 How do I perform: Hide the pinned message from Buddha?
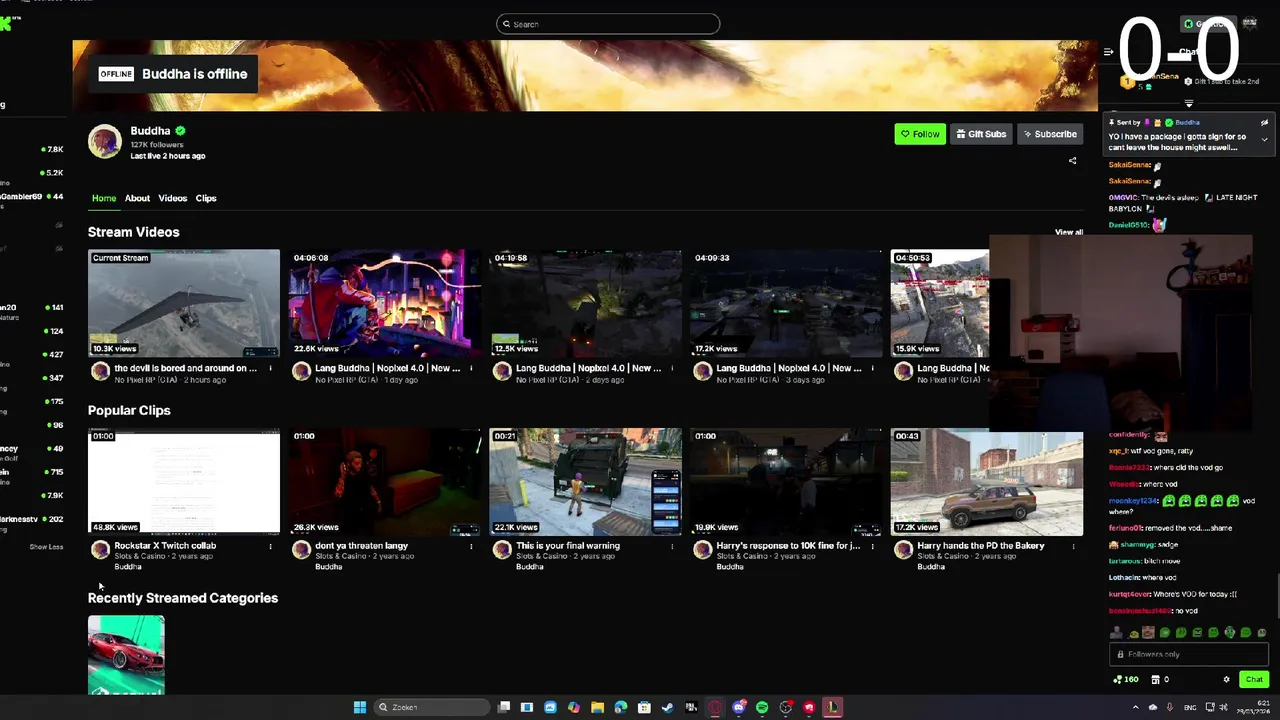coord(1264,123)
